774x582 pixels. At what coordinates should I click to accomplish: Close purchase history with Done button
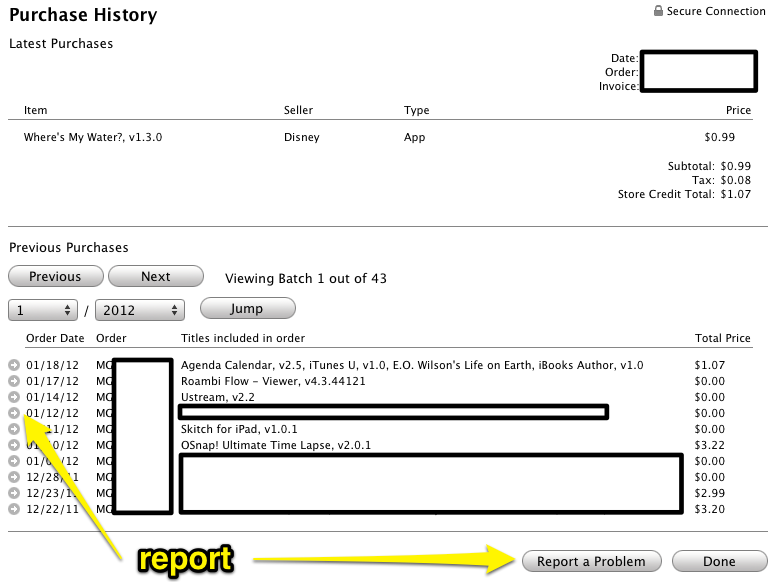click(719, 561)
